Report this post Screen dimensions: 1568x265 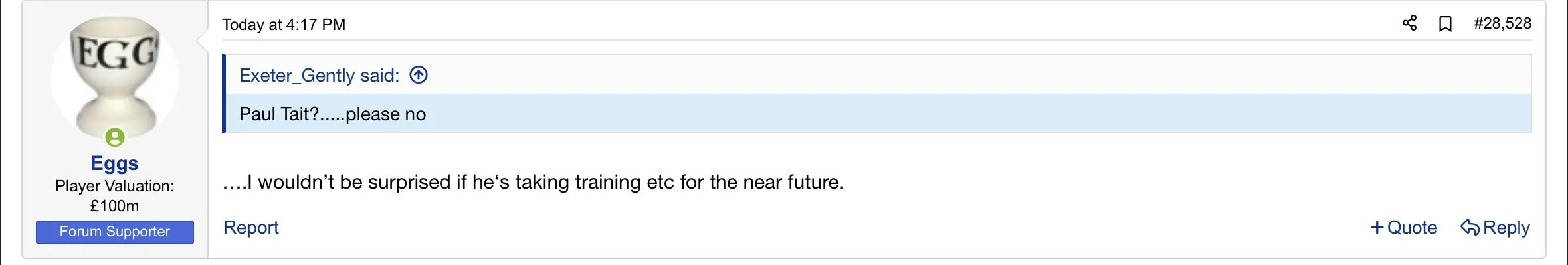[251, 227]
